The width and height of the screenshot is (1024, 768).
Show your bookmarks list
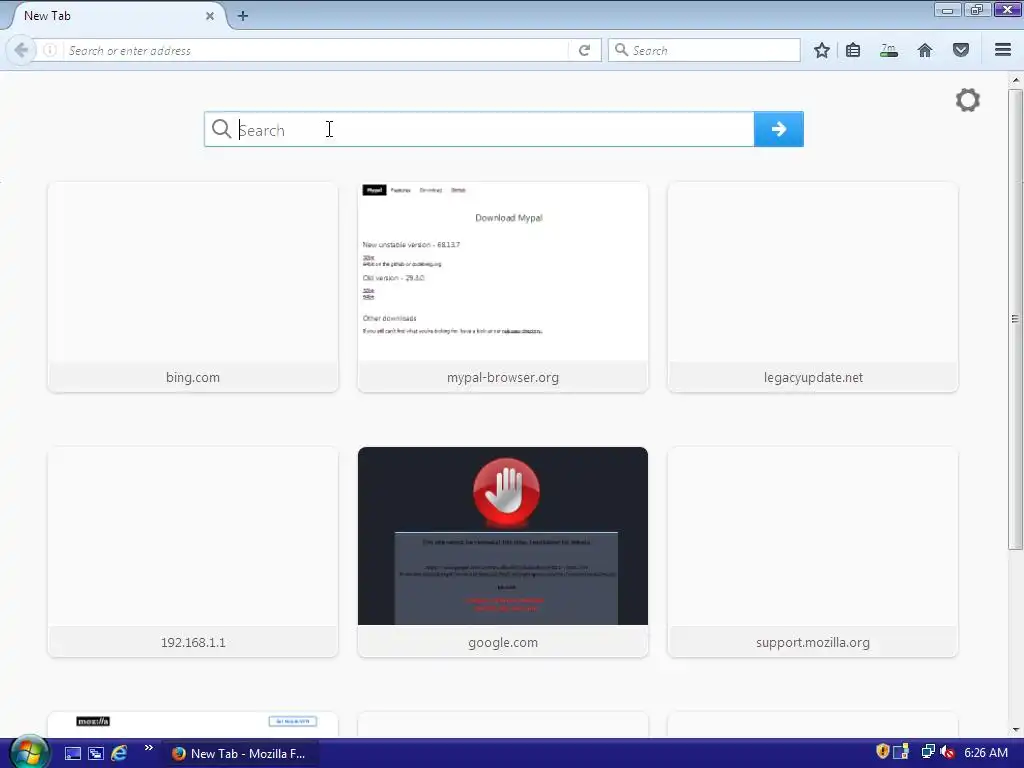[x=853, y=50]
